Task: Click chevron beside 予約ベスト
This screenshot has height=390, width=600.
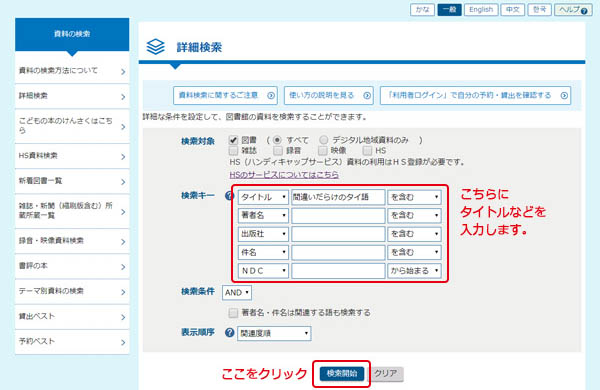Action: 123,343
